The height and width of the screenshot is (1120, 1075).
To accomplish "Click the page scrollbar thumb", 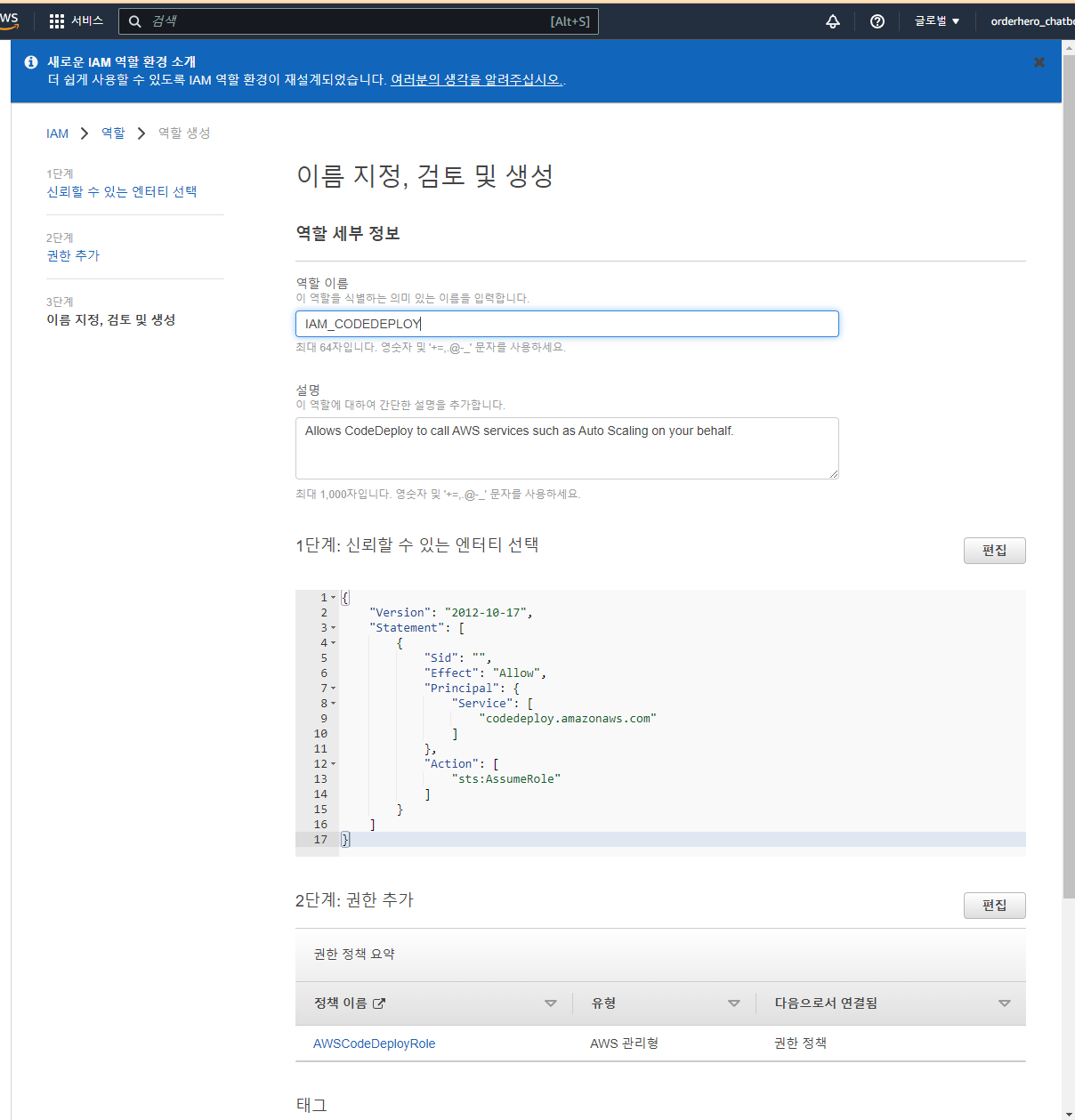I will (1068, 476).
